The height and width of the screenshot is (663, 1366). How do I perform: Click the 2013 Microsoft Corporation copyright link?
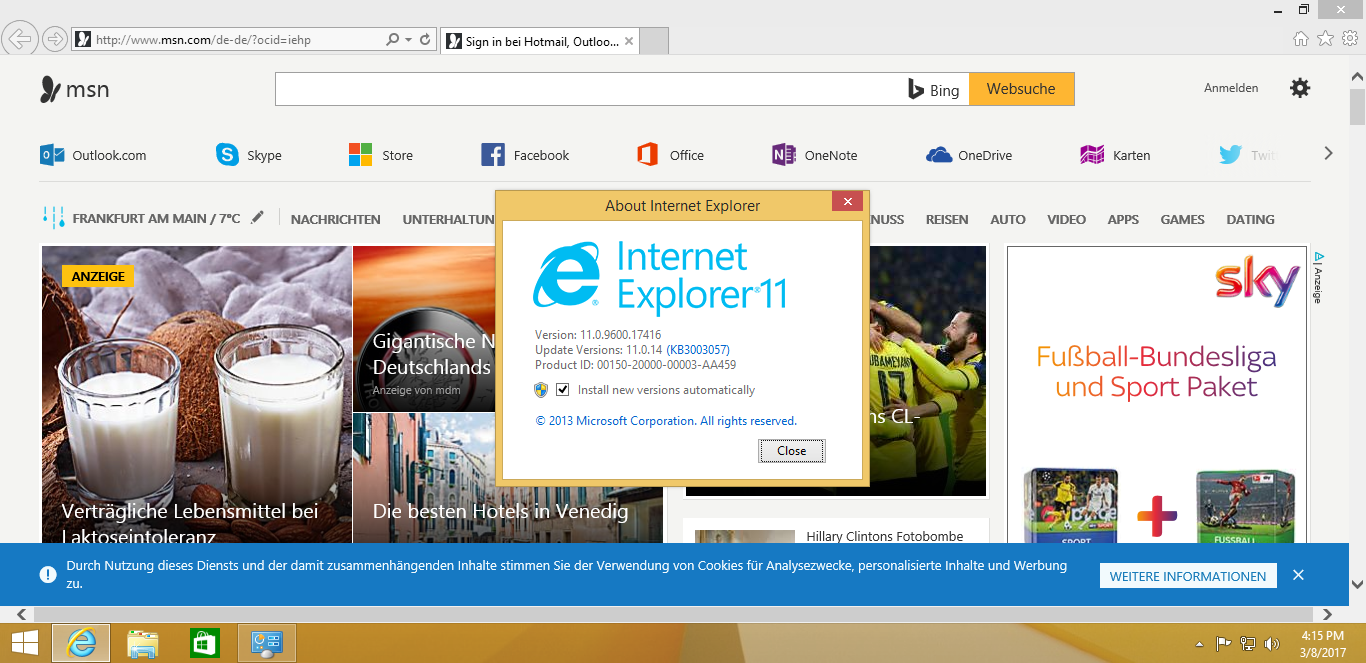tap(666, 421)
